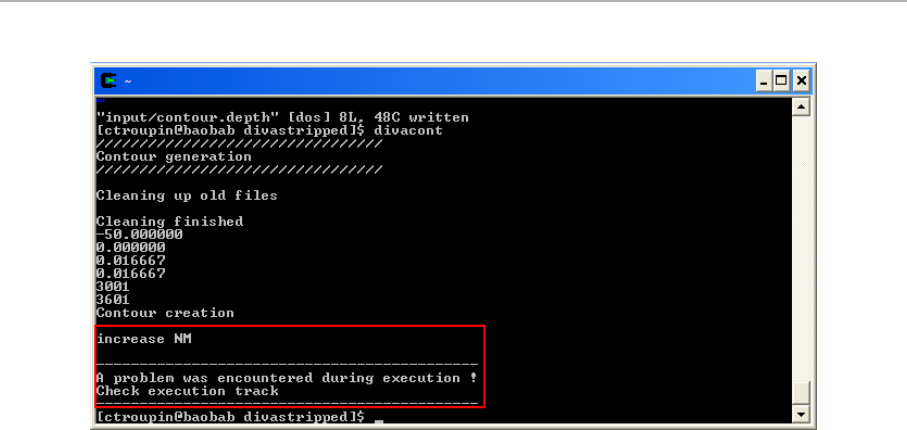The height and width of the screenshot is (430, 907).
Task: Click the 3001 output value
Action: click(113, 287)
